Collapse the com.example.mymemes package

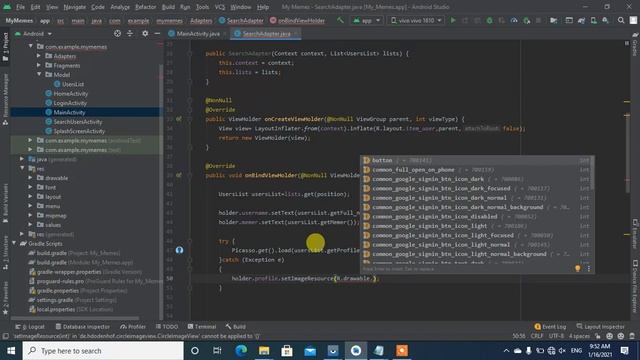(x=31, y=46)
